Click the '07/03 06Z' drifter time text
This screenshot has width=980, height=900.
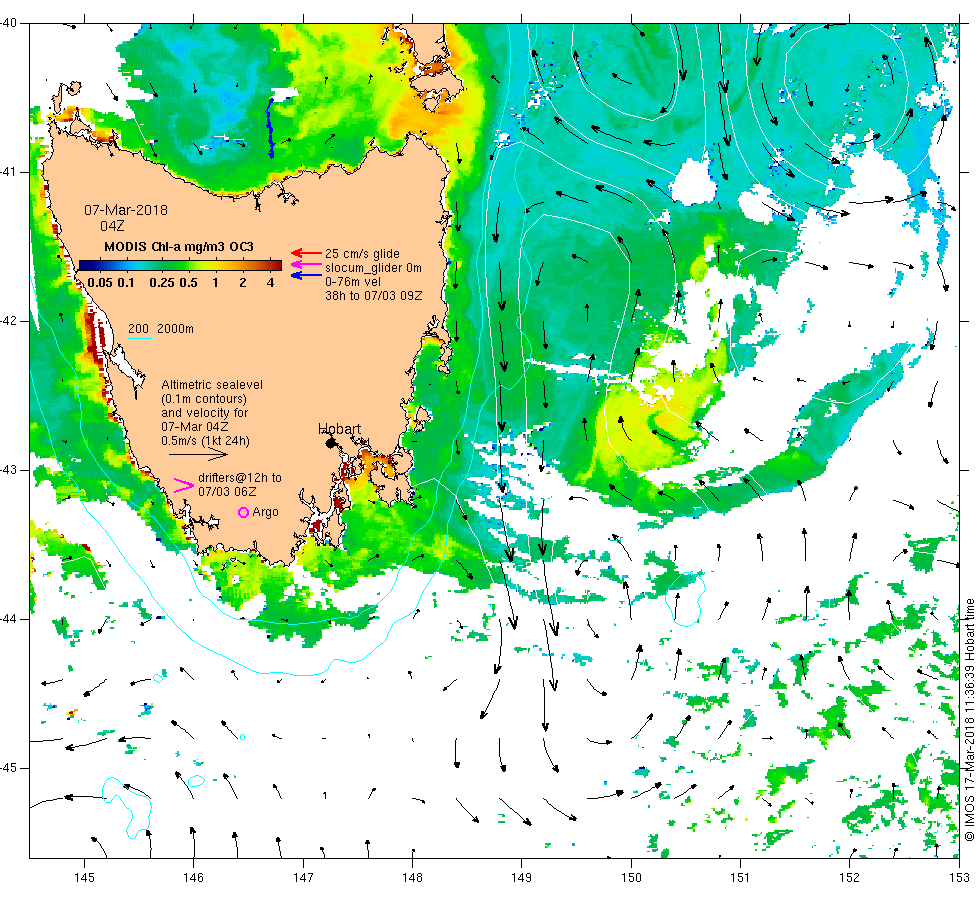pyautogui.click(x=227, y=492)
